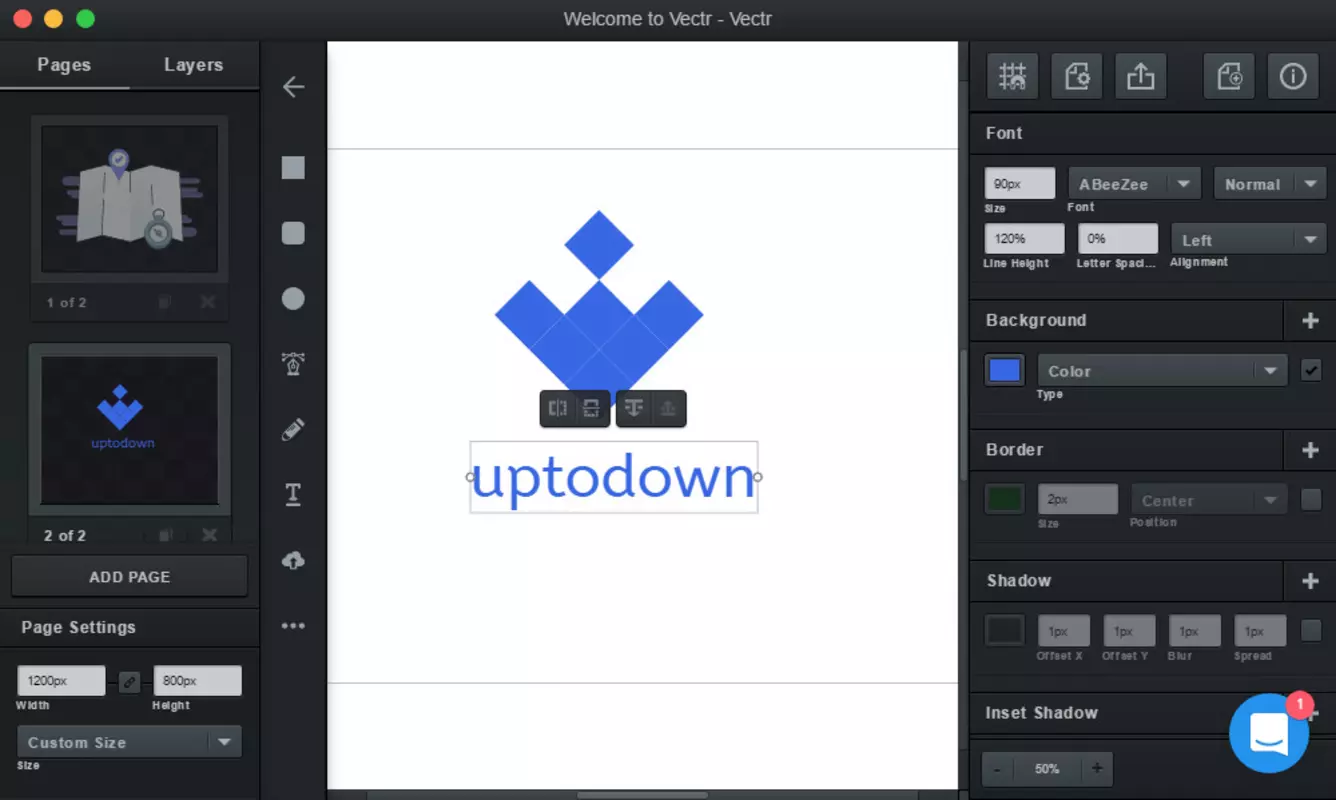Click the Shadow color swatch

coord(1004,630)
